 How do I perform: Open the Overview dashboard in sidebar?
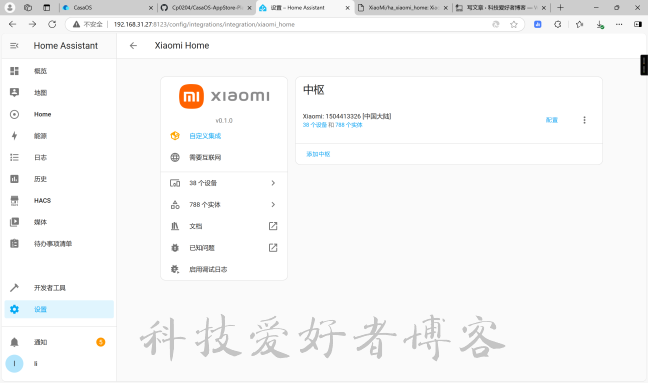(x=59, y=71)
